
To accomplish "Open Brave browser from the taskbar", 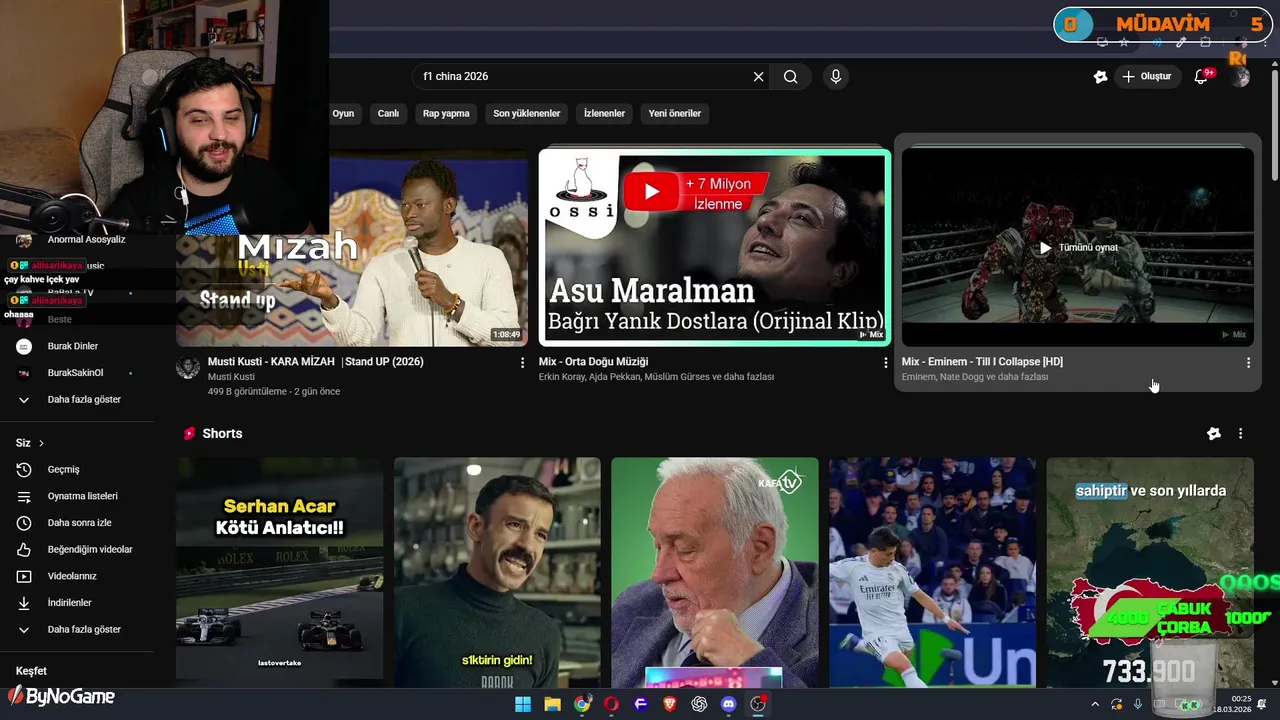I will 670,704.
